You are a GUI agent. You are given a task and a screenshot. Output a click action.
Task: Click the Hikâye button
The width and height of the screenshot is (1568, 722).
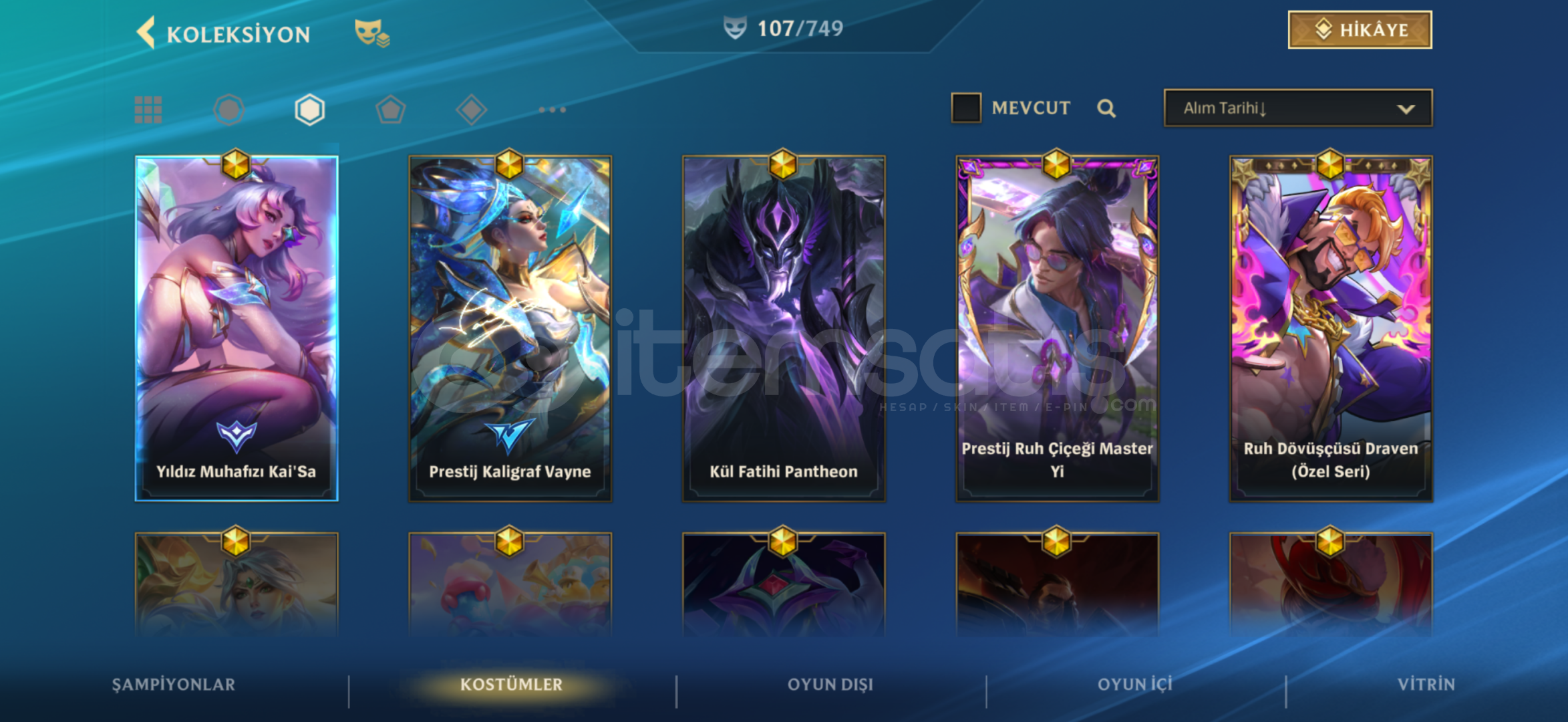[x=1360, y=30]
